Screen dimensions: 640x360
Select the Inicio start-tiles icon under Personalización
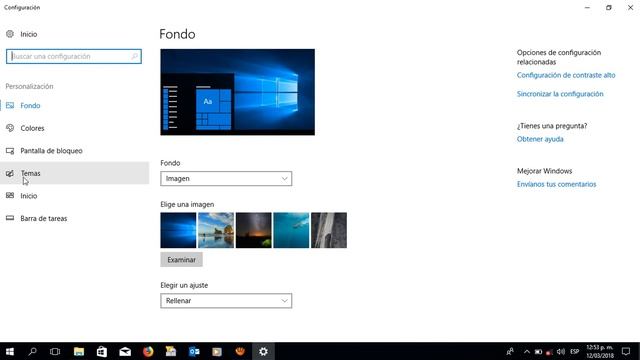point(10,196)
